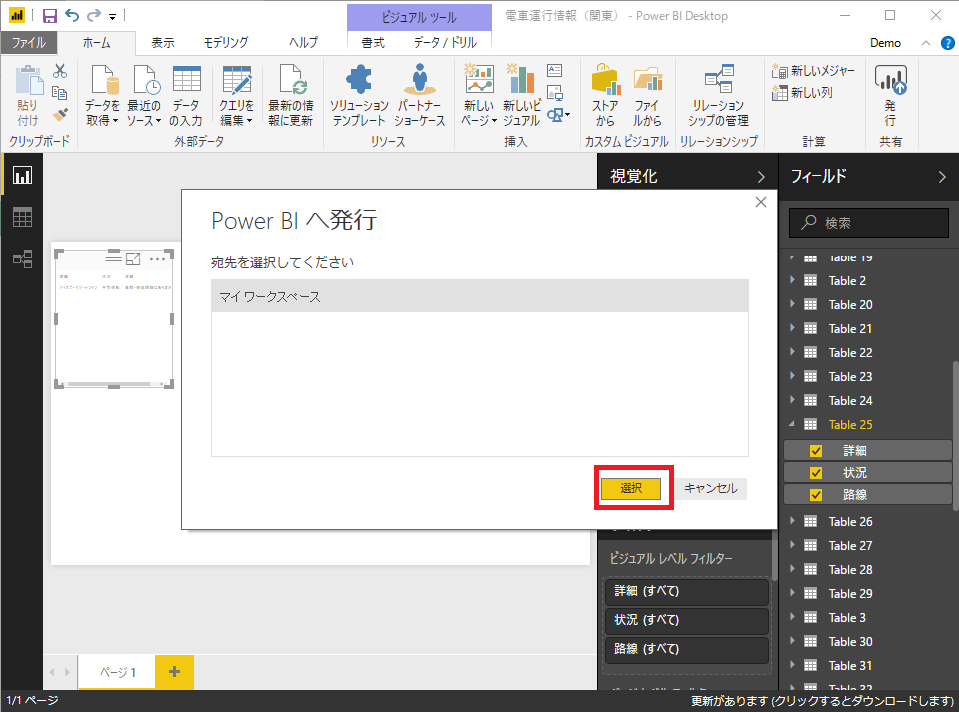Open the help question mark icon

(x=947, y=43)
